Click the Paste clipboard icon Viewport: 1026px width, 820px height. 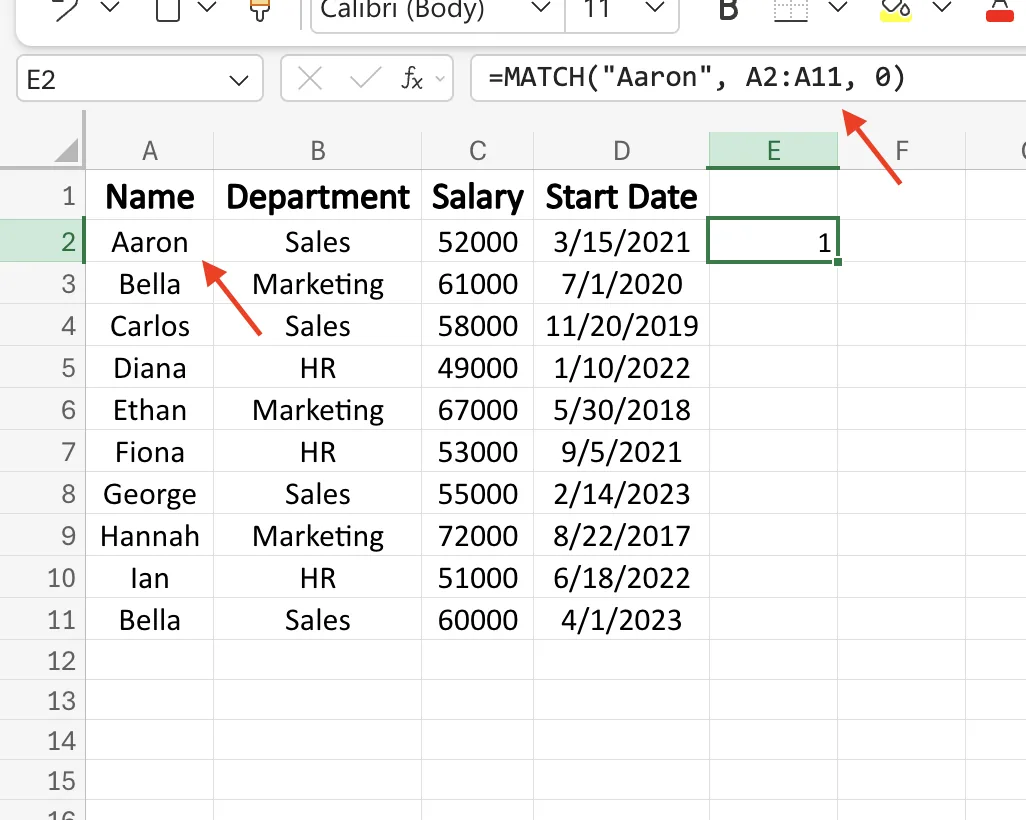click(x=168, y=9)
